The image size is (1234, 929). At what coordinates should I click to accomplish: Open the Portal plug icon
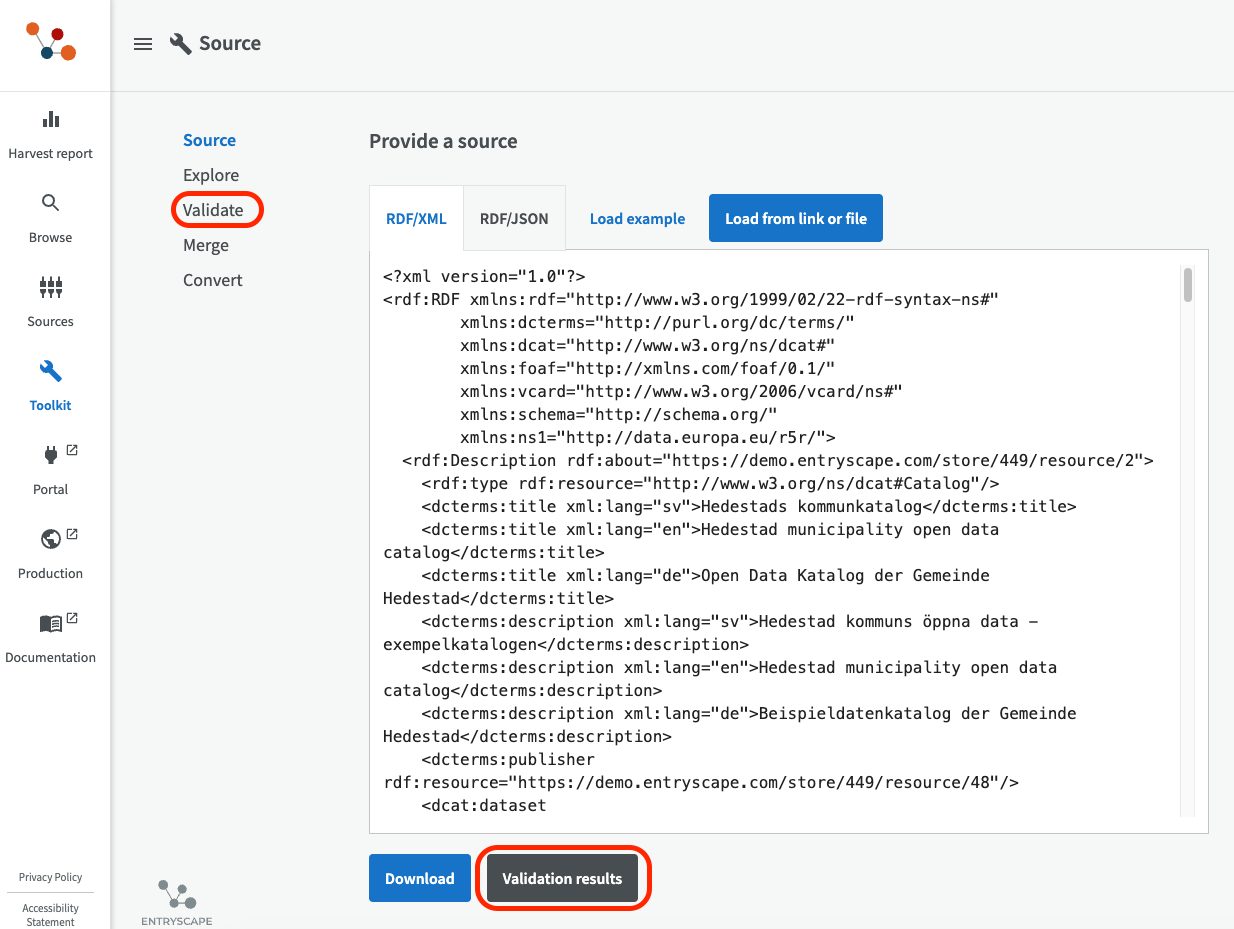click(x=51, y=456)
